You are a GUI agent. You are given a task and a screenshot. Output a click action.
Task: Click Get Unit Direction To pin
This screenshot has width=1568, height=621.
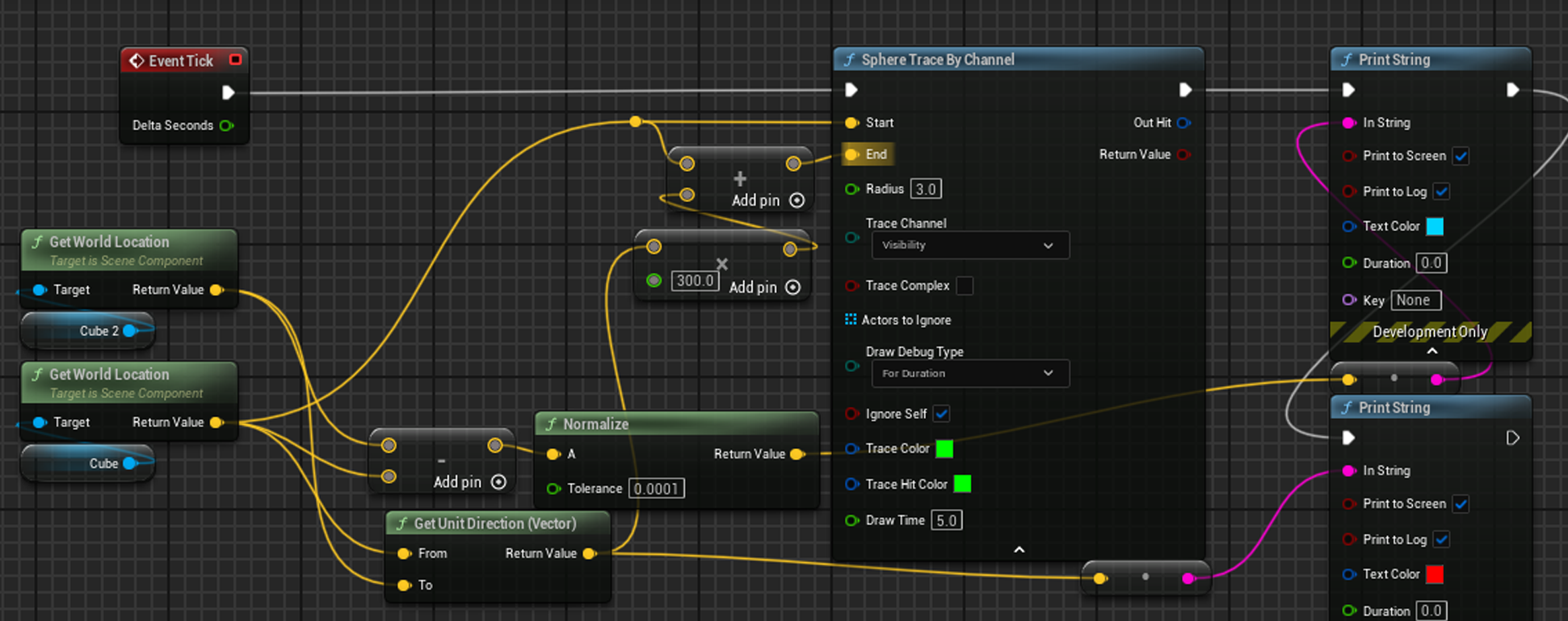[x=404, y=585]
